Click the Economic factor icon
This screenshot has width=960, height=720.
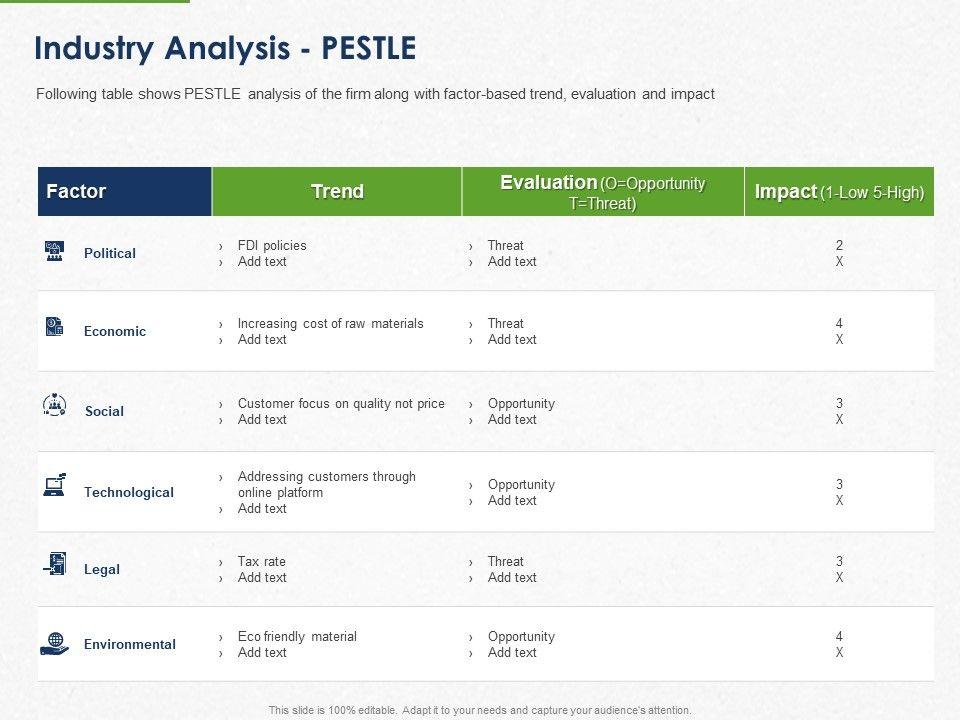pos(55,327)
